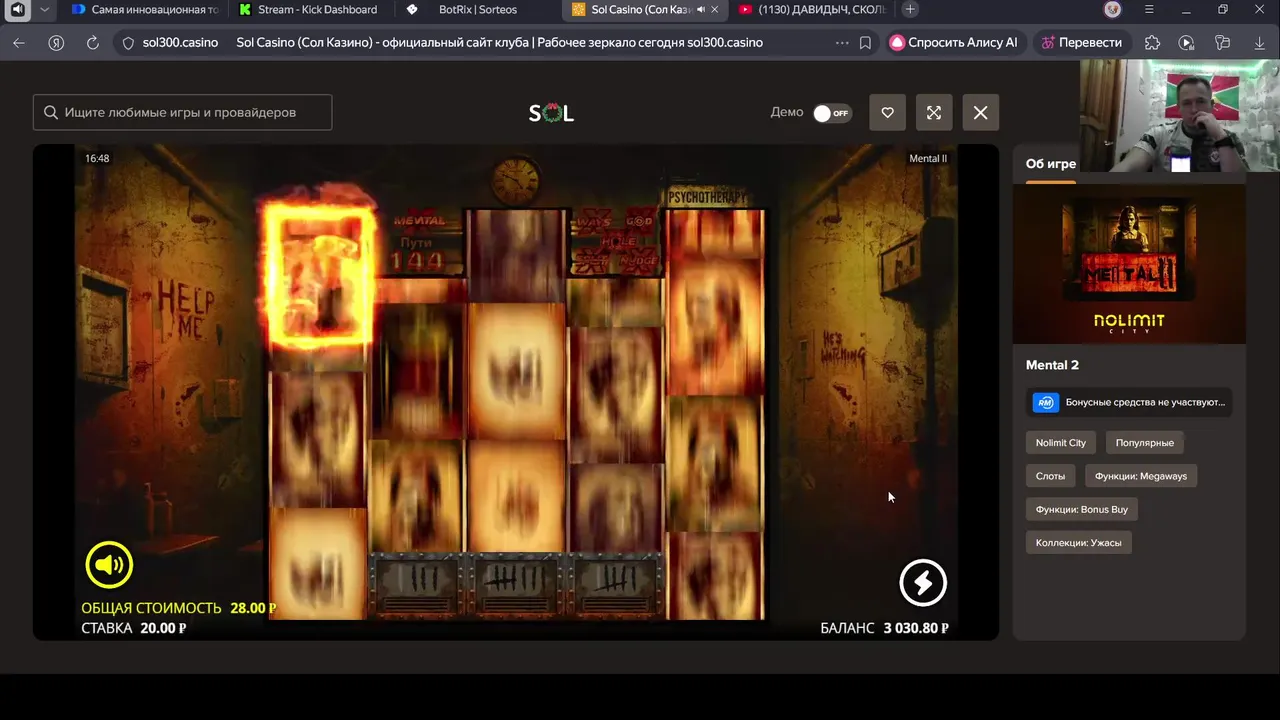Go back with the browser back arrow
The width and height of the screenshot is (1280, 720).
[x=18, y=43]
